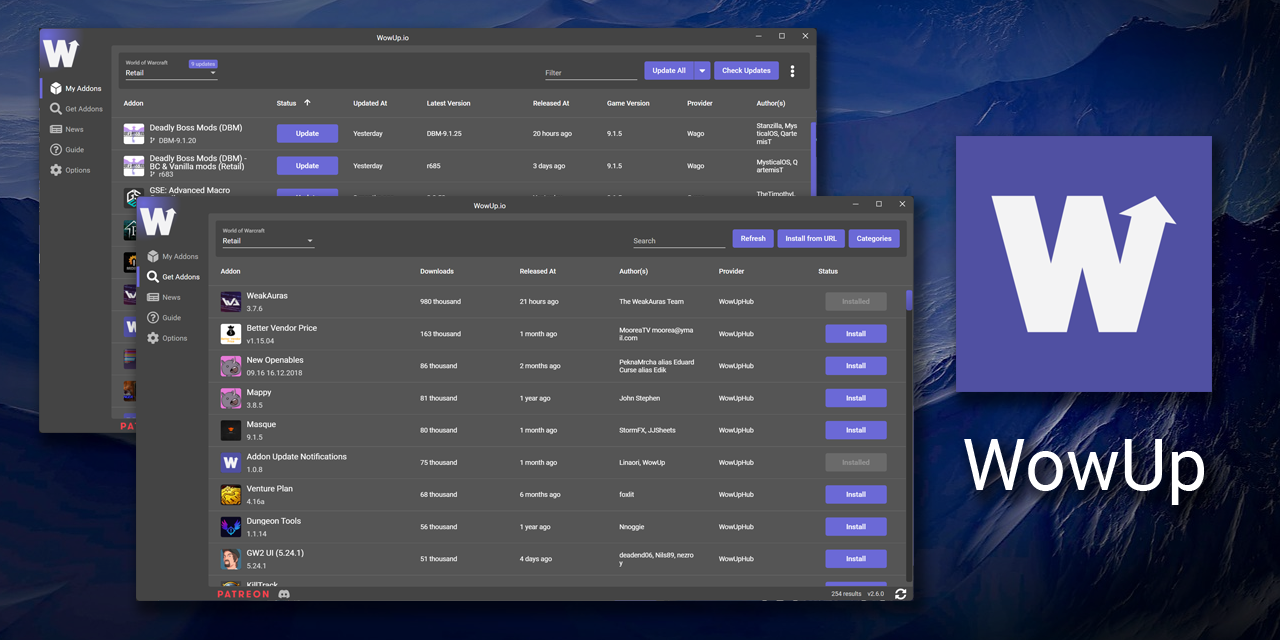Click the v2.6.0 version label
1280x640 pixels.
pos(876,594)
